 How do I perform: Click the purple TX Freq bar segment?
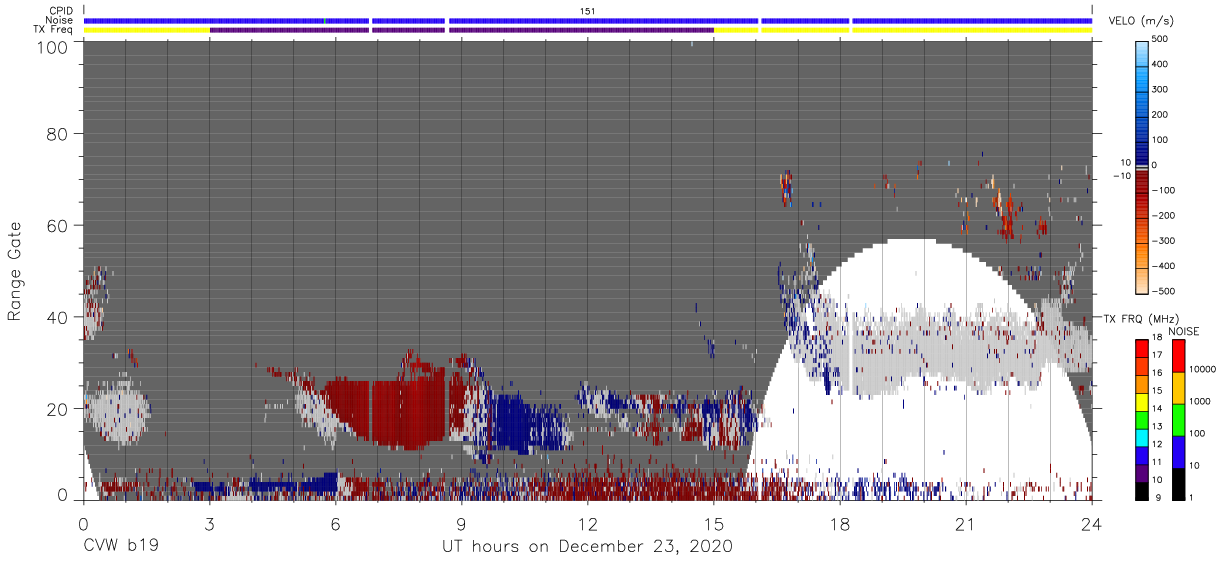tap(461, 30)
